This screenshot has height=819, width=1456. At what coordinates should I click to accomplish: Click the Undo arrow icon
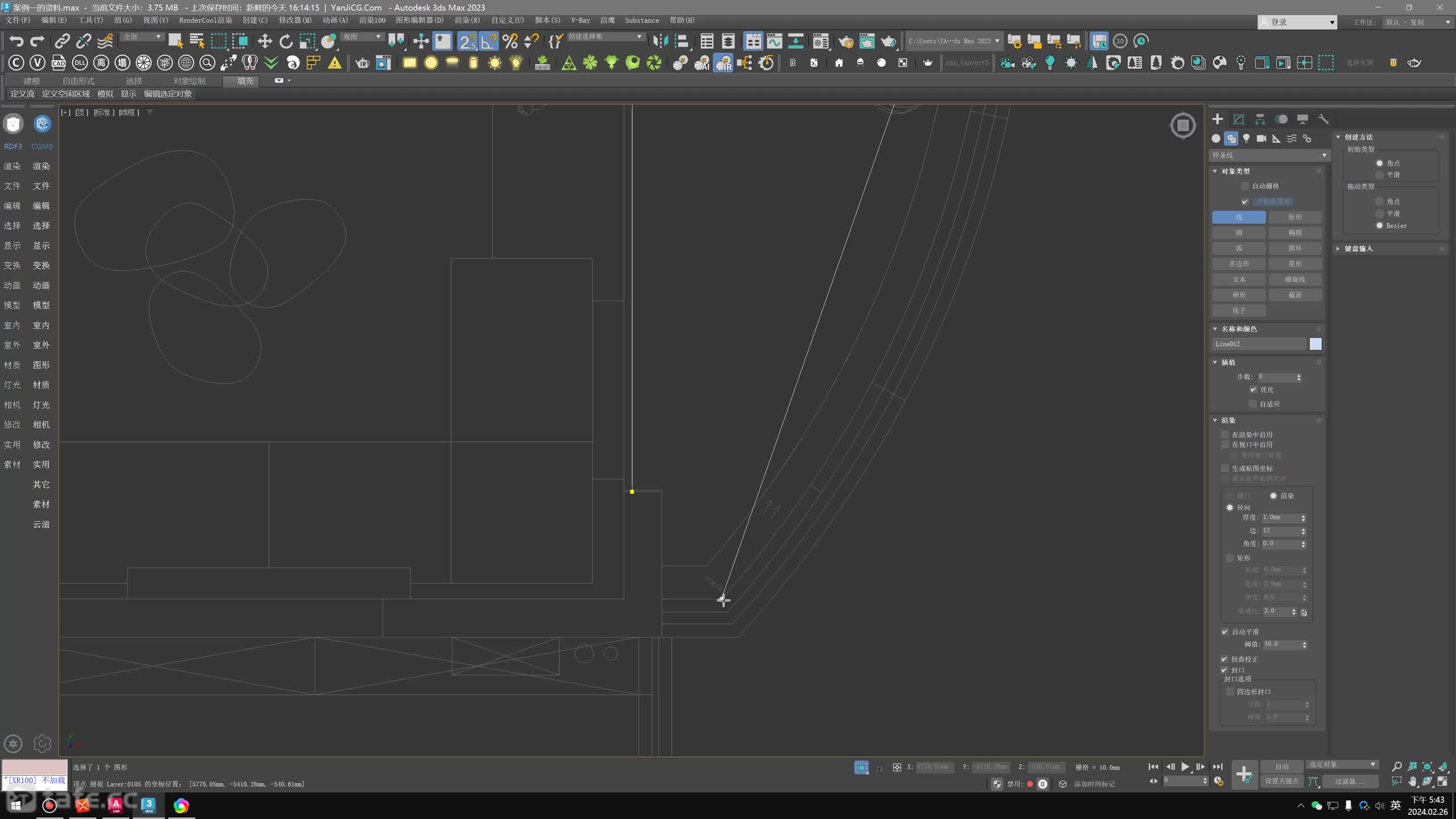click(16, 41)
